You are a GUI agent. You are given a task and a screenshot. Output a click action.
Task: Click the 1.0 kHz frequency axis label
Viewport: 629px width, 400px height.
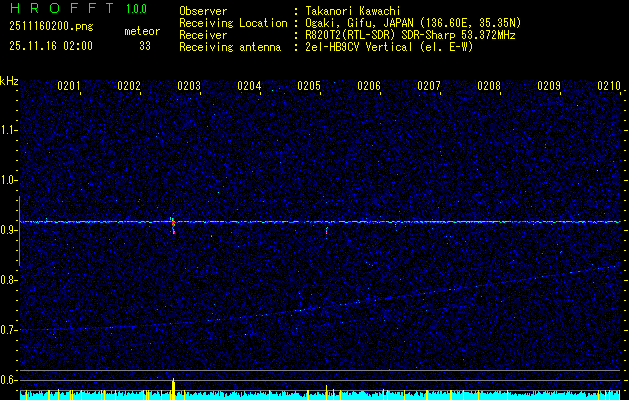click(10, 180)
